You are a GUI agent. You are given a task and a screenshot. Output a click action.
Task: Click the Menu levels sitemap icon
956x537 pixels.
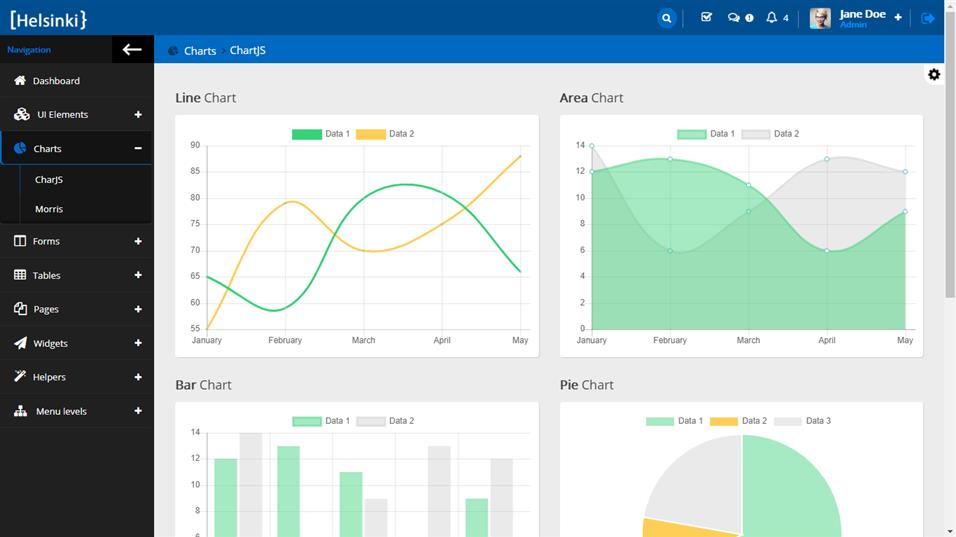point(20,411)
